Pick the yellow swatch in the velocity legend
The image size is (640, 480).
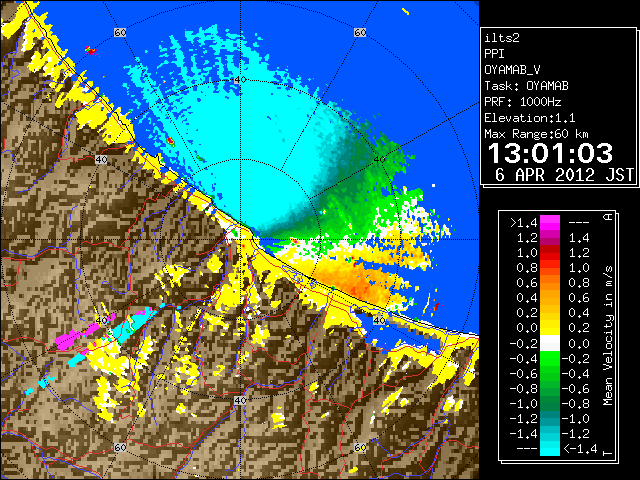pyautogui.click(x=550, y=328)
